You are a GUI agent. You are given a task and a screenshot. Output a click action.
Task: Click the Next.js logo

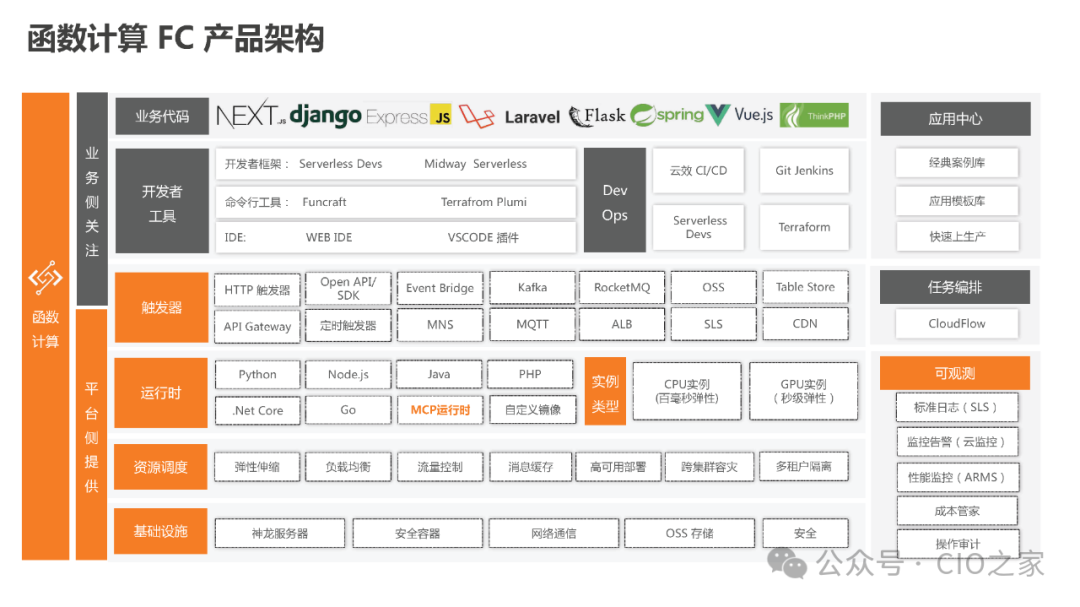coord(251,114)
